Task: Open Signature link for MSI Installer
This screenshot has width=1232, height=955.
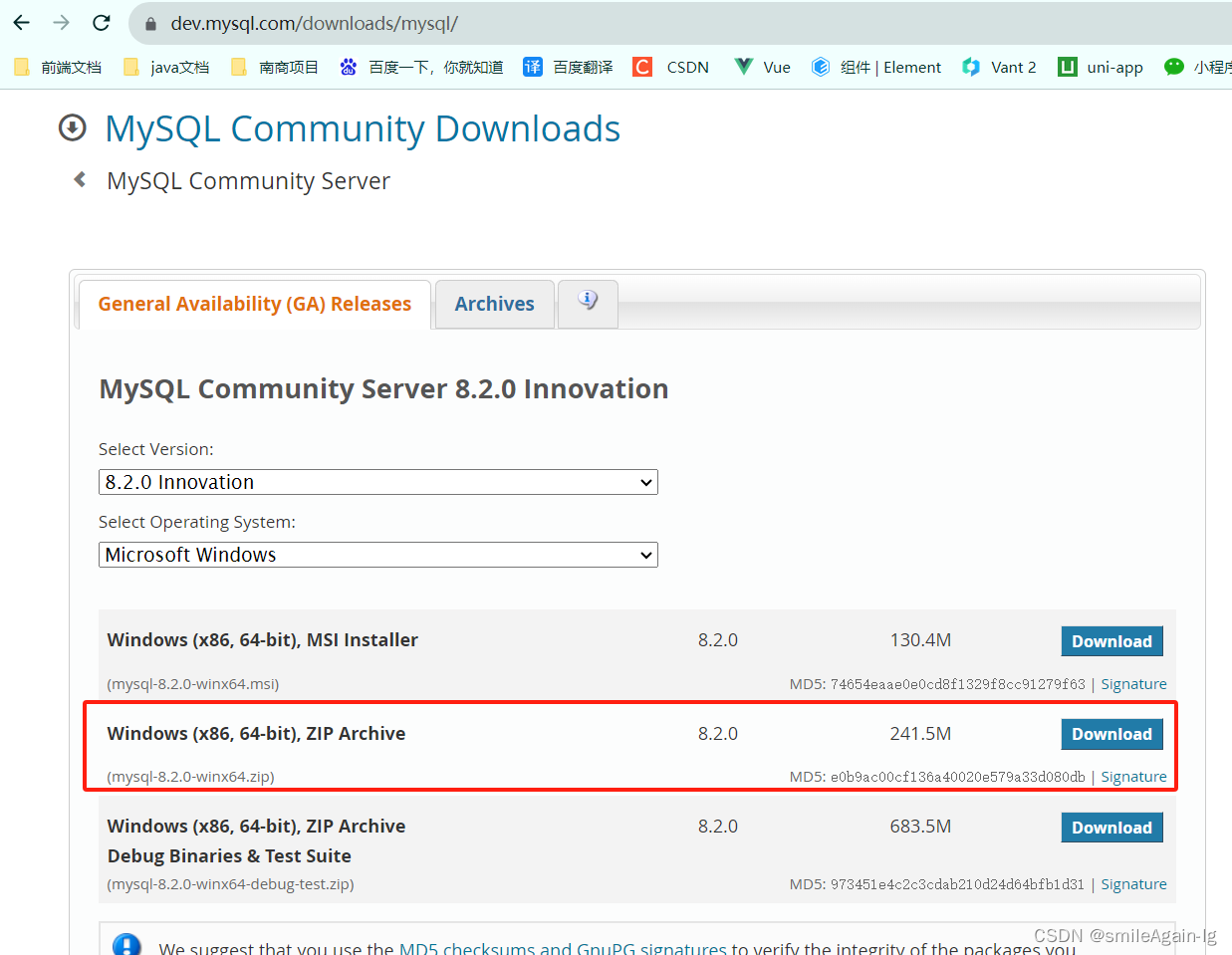Action: click(x=1133, y=684)
